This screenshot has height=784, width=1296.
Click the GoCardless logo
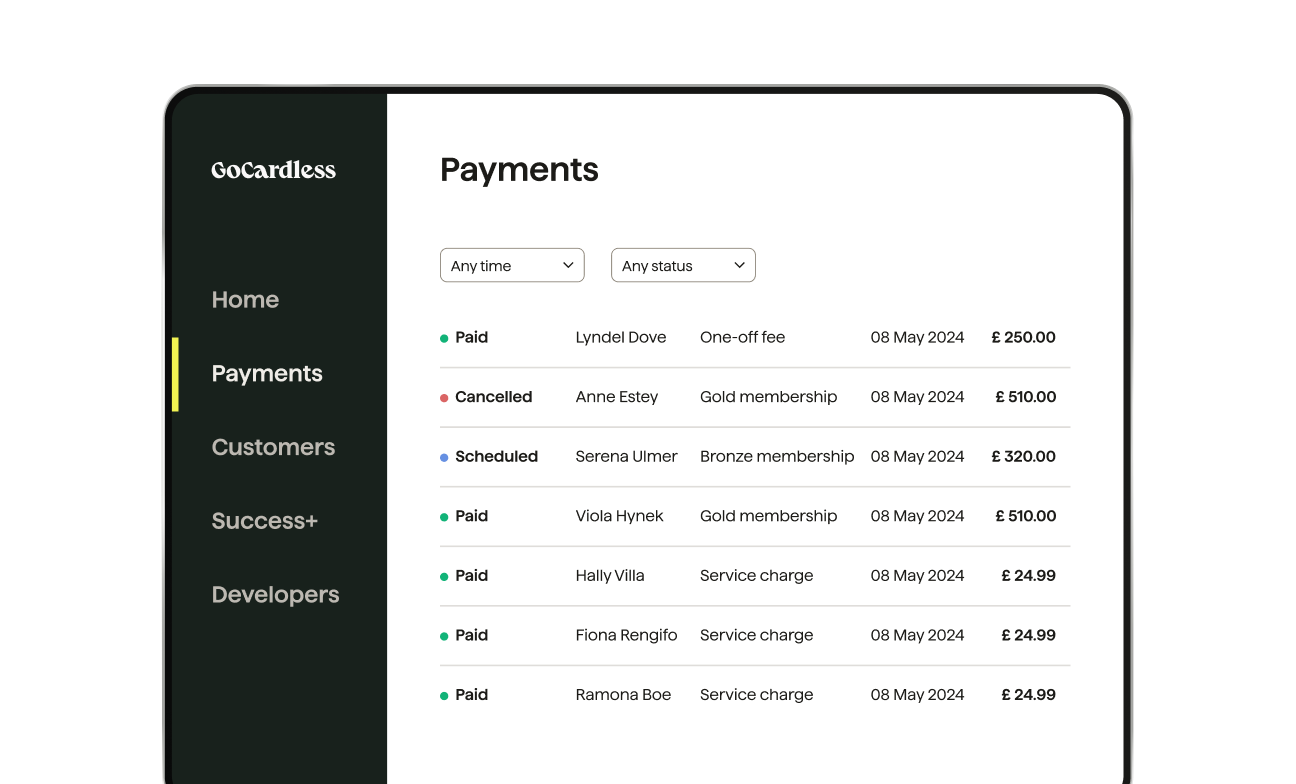[x=273, y=170]
